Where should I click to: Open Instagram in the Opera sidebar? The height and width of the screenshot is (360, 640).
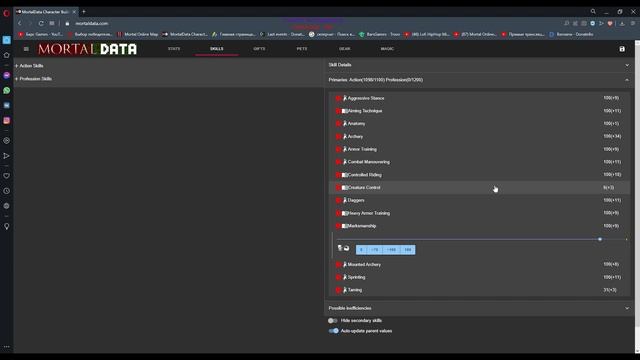[x=7, y=120]
